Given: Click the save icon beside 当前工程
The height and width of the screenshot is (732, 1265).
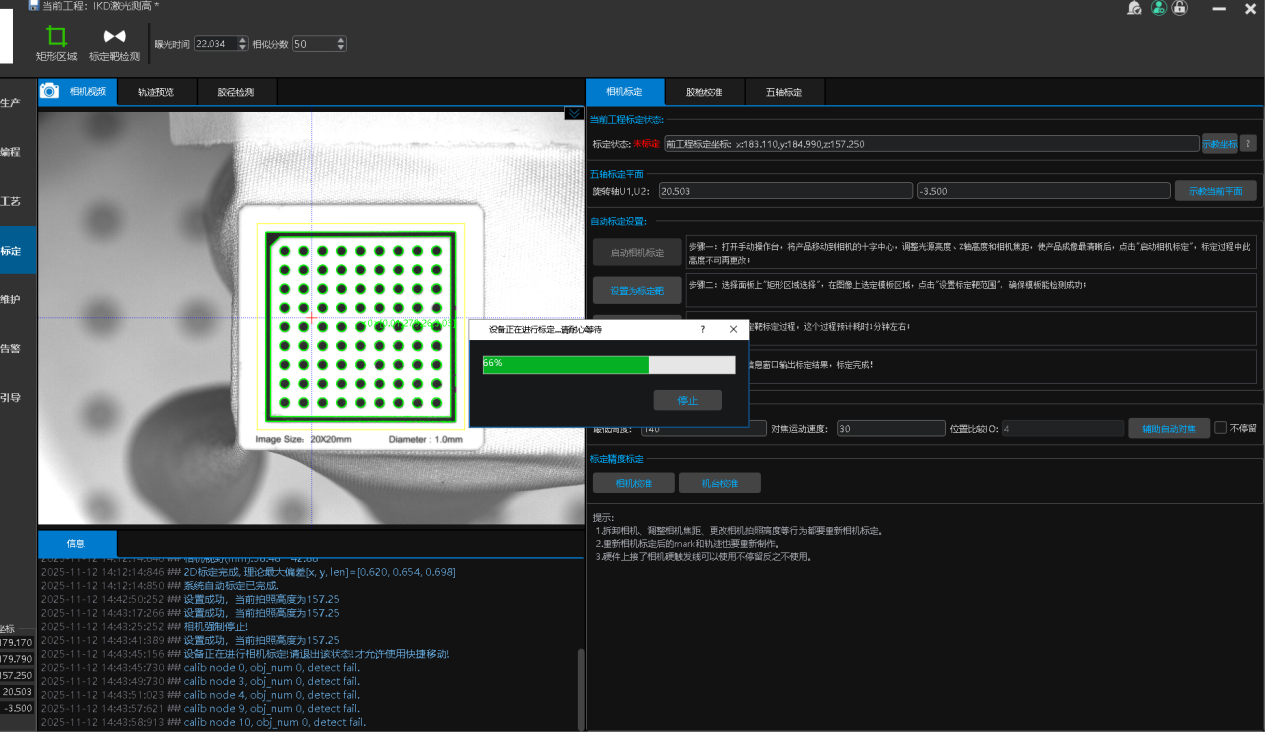Looking at the screenshot, I should tap(33, 6).
